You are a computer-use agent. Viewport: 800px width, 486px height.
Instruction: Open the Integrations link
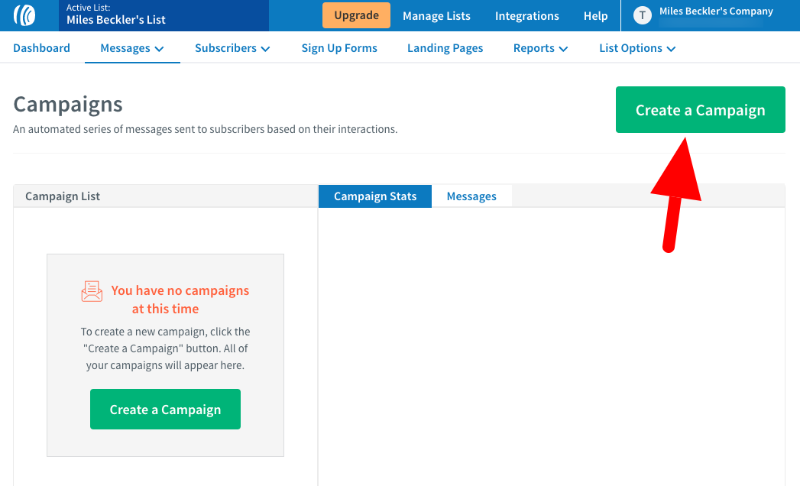pyautogui.click(x=527, y=16)
